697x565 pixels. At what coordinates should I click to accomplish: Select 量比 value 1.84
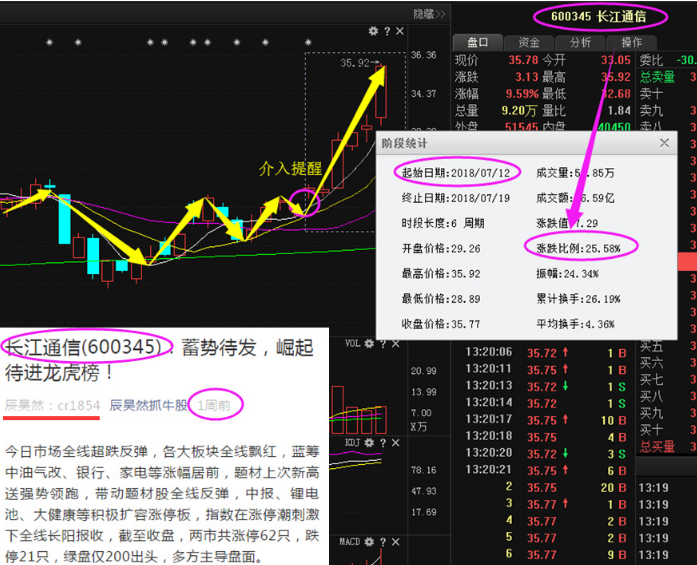[619, 111]
